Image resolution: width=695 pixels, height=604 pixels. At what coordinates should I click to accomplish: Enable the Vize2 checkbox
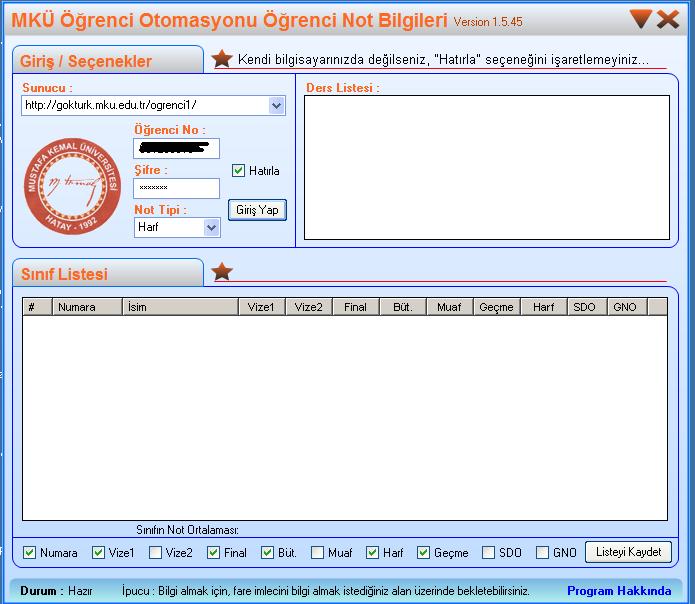tap(155, 552)
